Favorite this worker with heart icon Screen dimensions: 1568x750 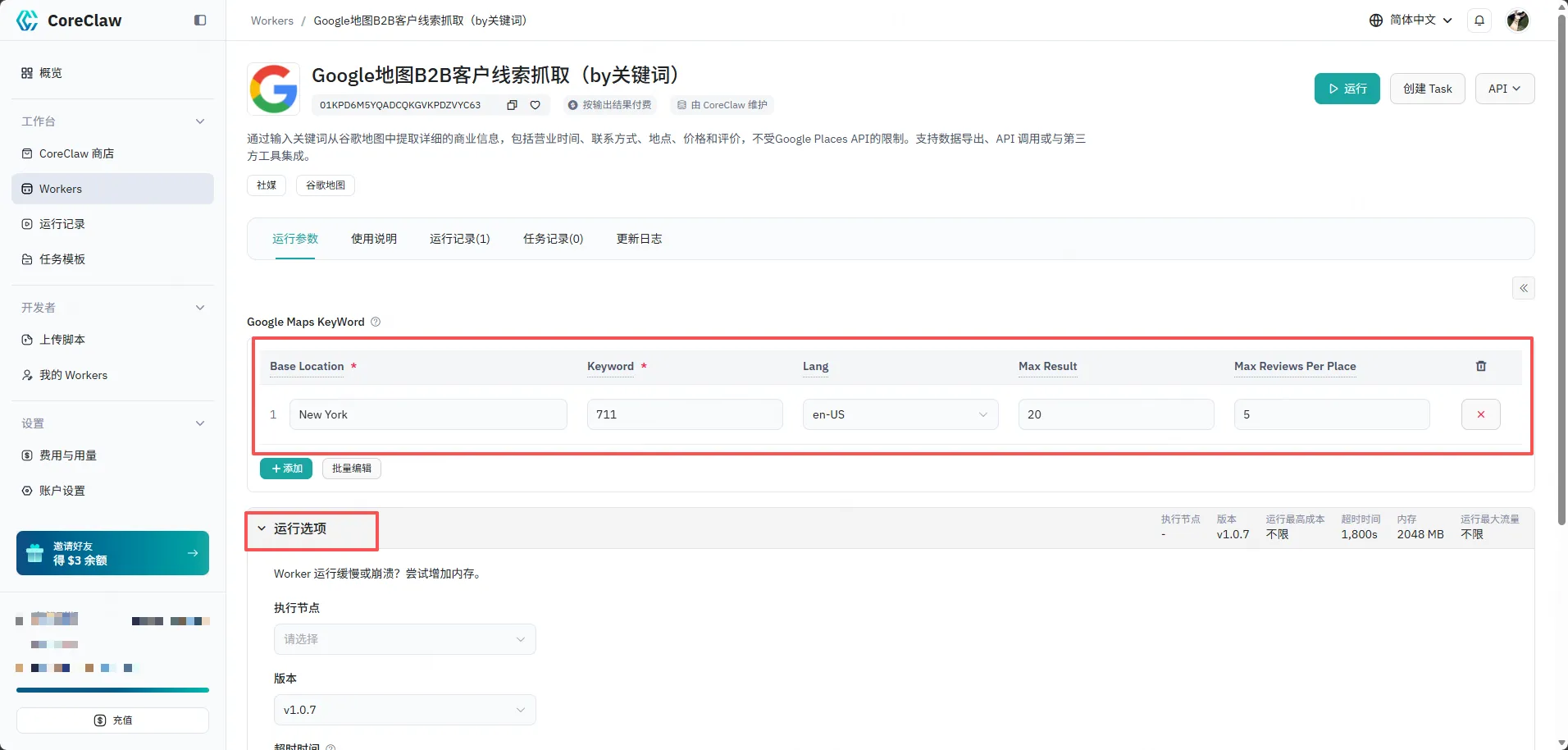click(535, 105)
